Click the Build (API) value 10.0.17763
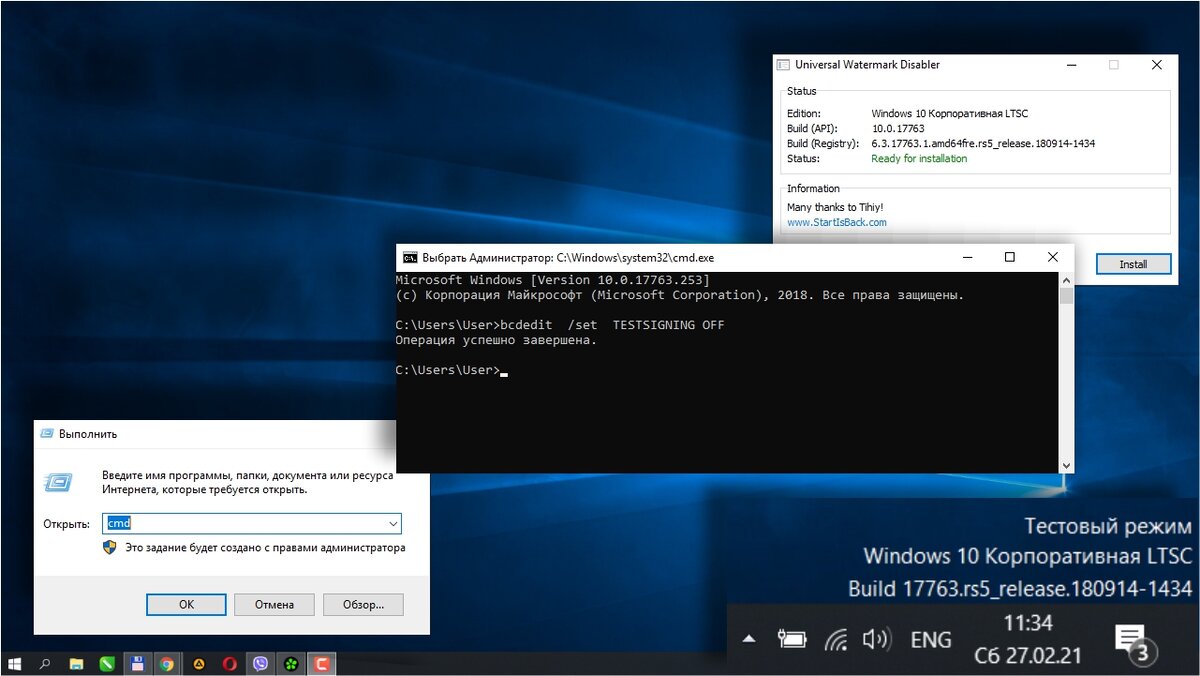Image resolution: width=1200 pixels, height=676 pixels. [898, 128]
